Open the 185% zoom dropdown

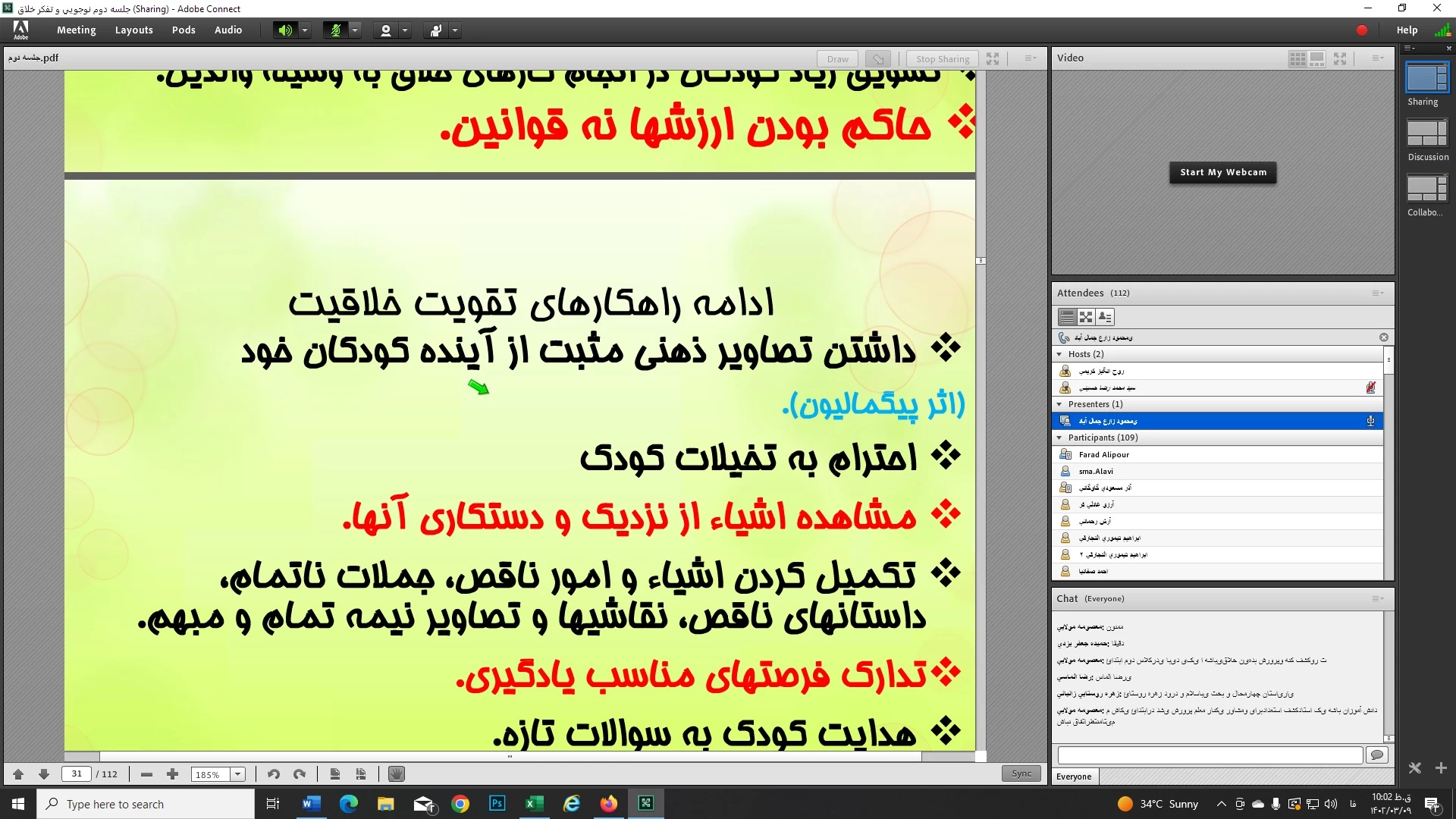point(238,774)
